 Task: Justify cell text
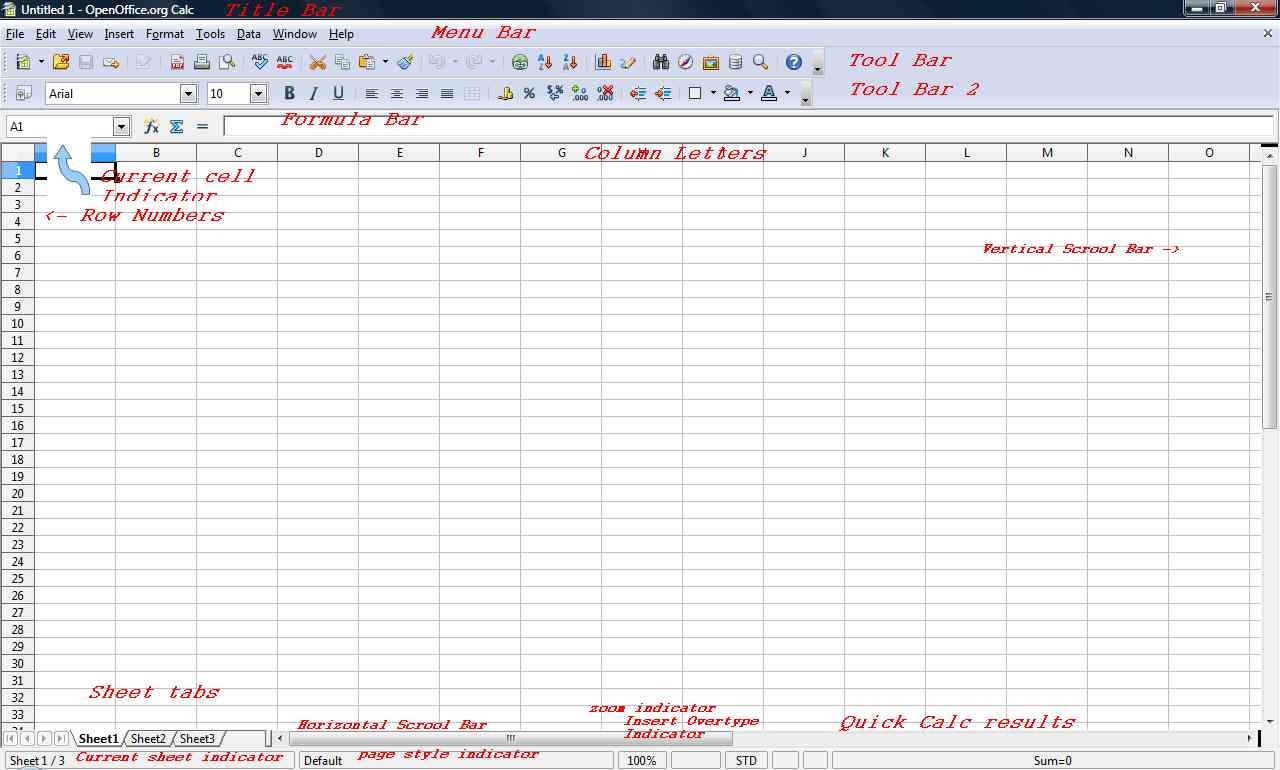pos(447,93)
